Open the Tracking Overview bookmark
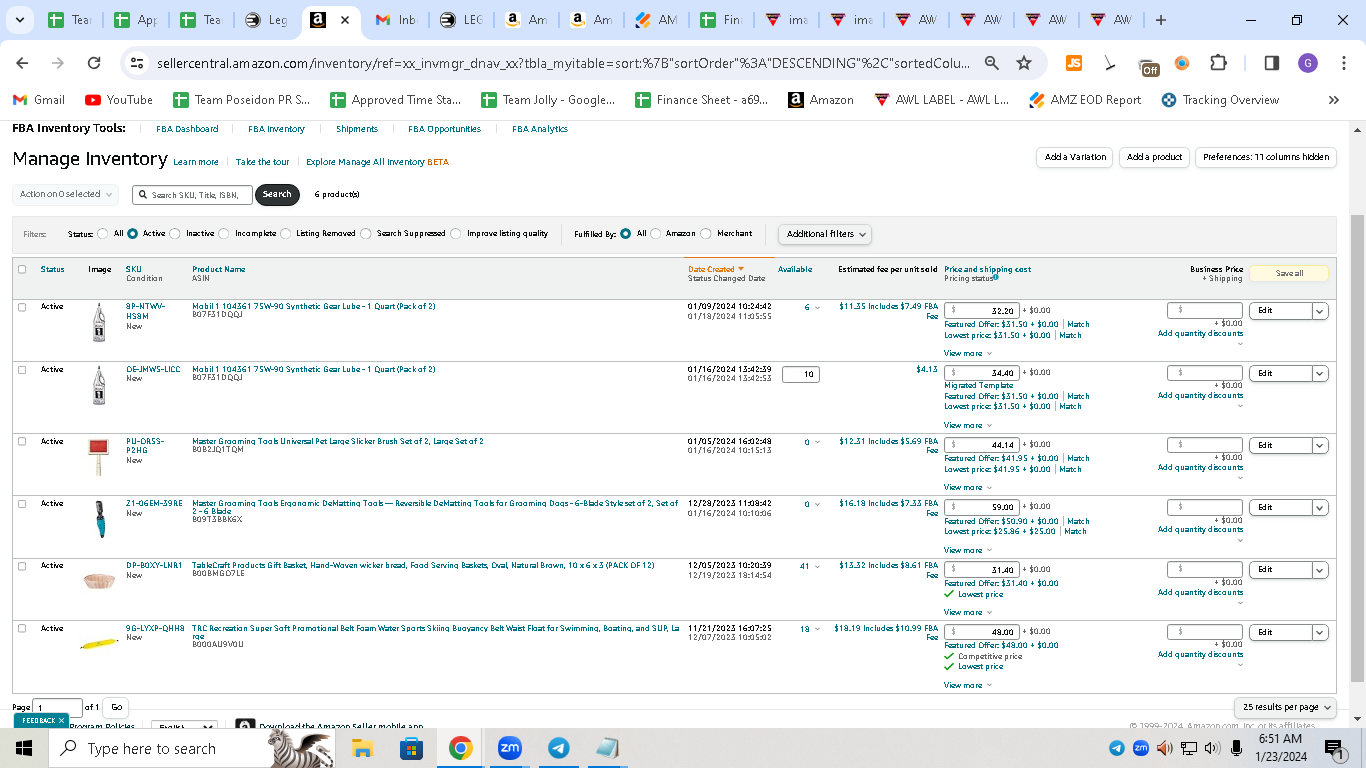This screenshot has height=768, width=1366. point(1220,100)
